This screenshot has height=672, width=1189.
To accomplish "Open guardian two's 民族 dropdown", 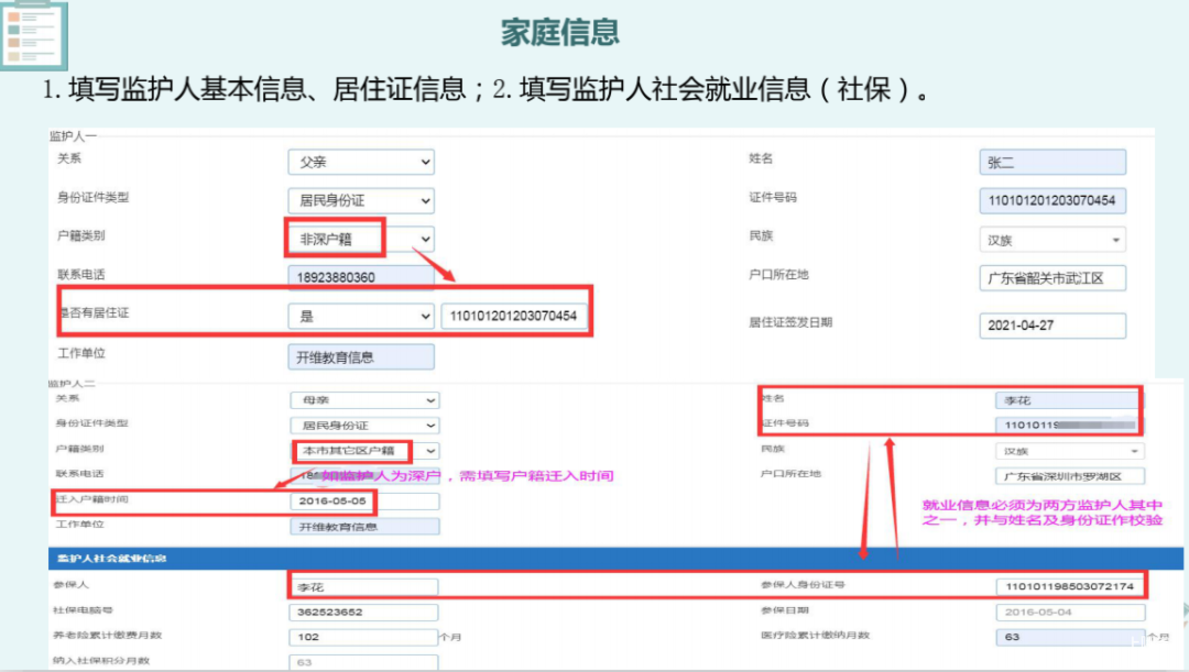I will [x=1070, y=451].
